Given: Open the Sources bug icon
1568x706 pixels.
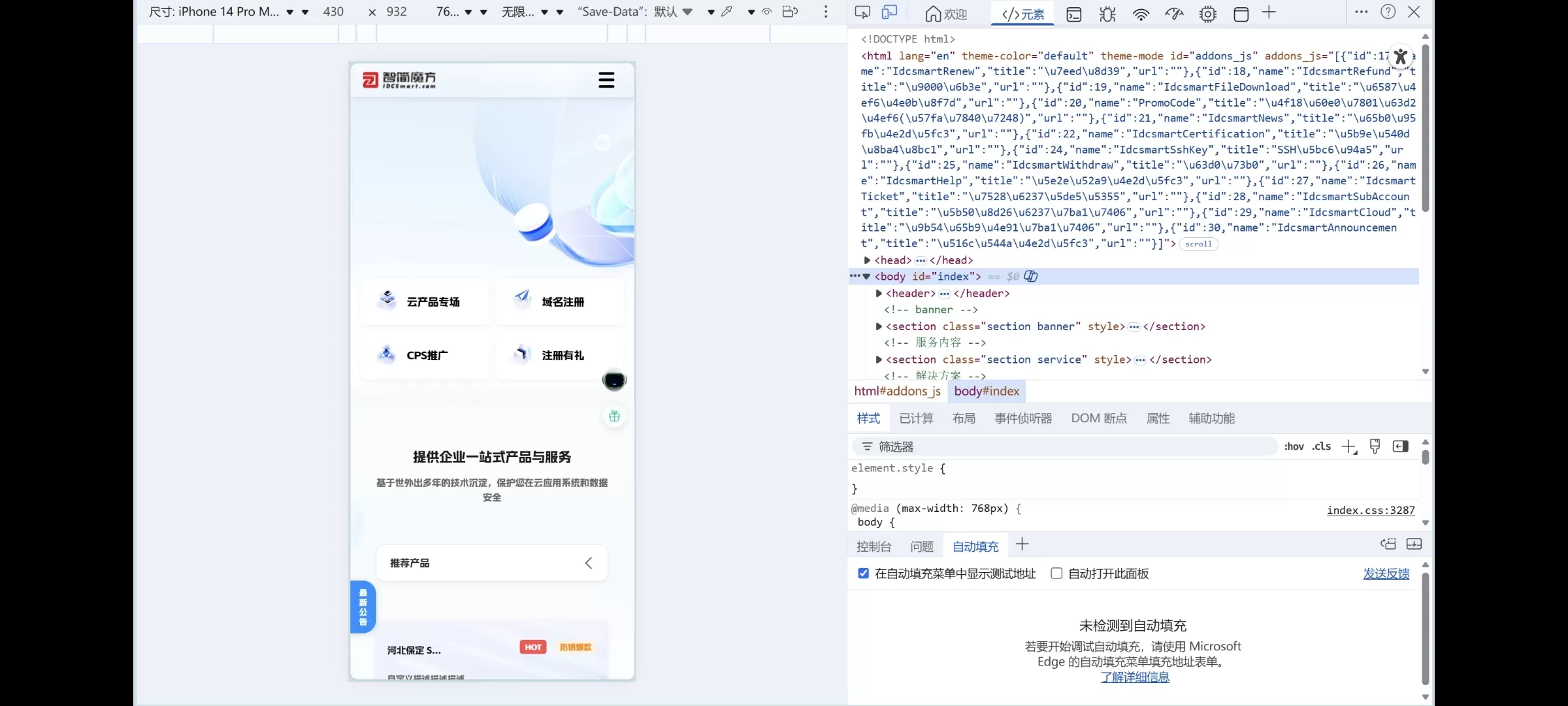Looking at the screenshot, I should (1107, 14).
